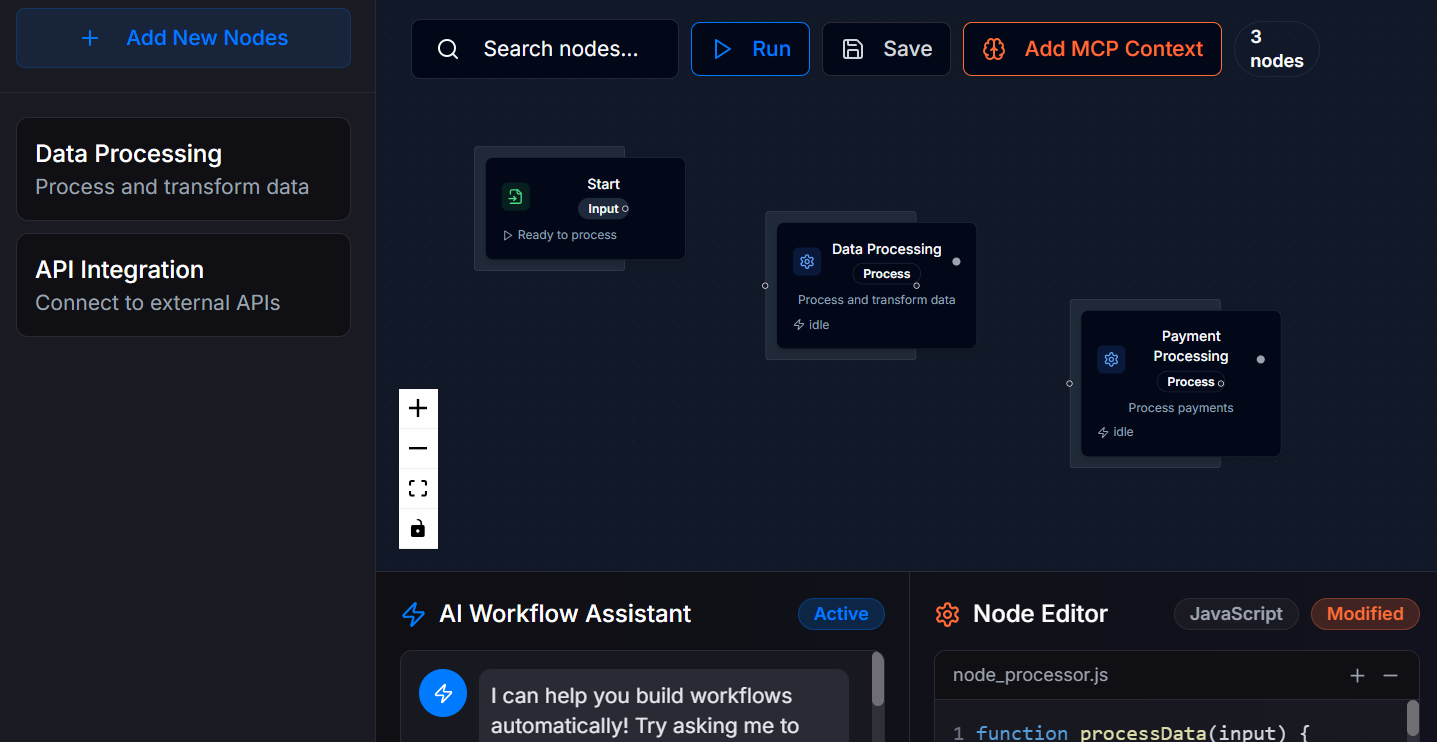Click the 3 nodes counter badge
The height and width of the screenshot is (742, 1437).
[1277, 49]
